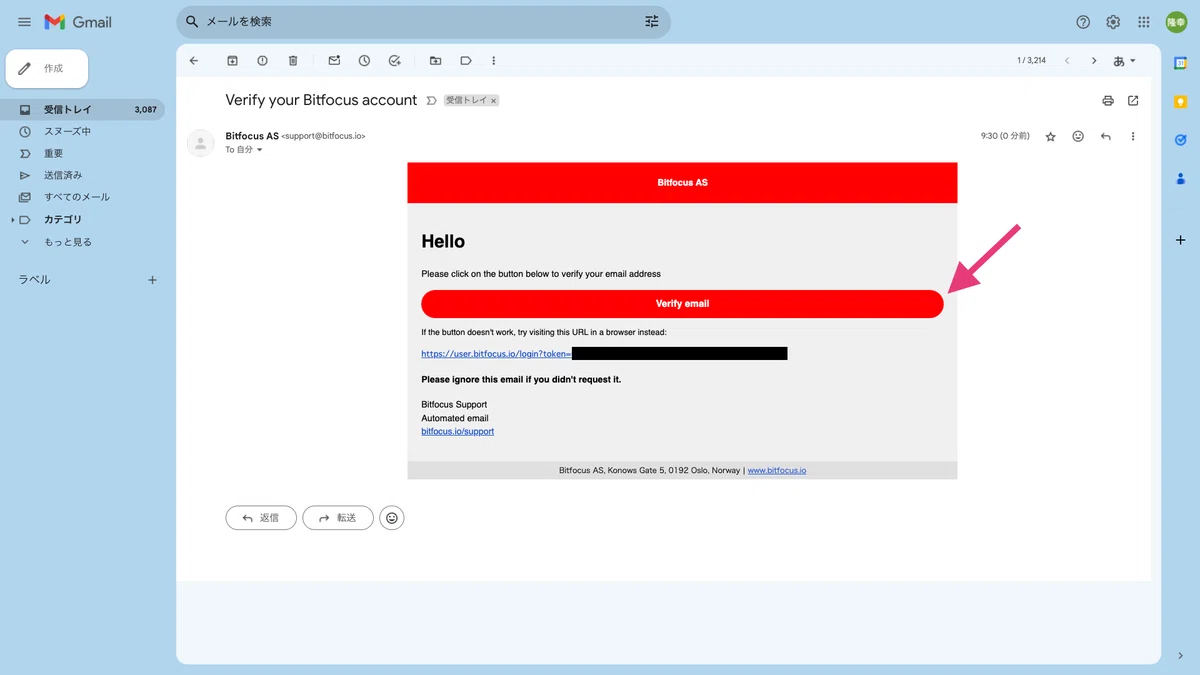The width and height of the screenshot is (1200, 675).
Task: Open Google Calendar side panel
Action: tap(1180, 64)
